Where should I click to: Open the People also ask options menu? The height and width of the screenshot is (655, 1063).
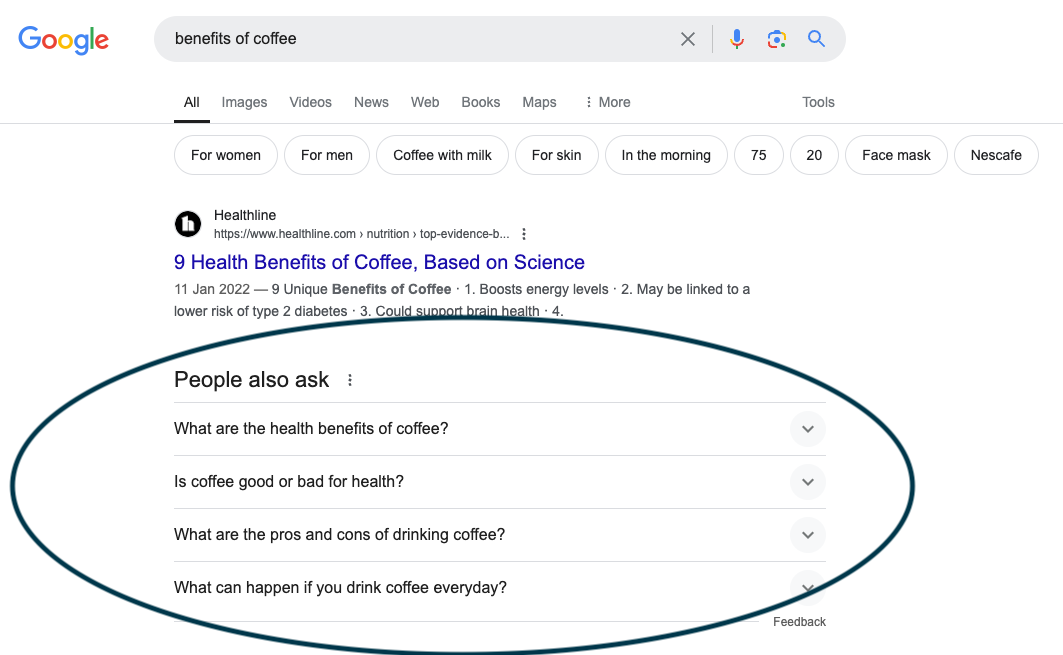click(350, 380)
